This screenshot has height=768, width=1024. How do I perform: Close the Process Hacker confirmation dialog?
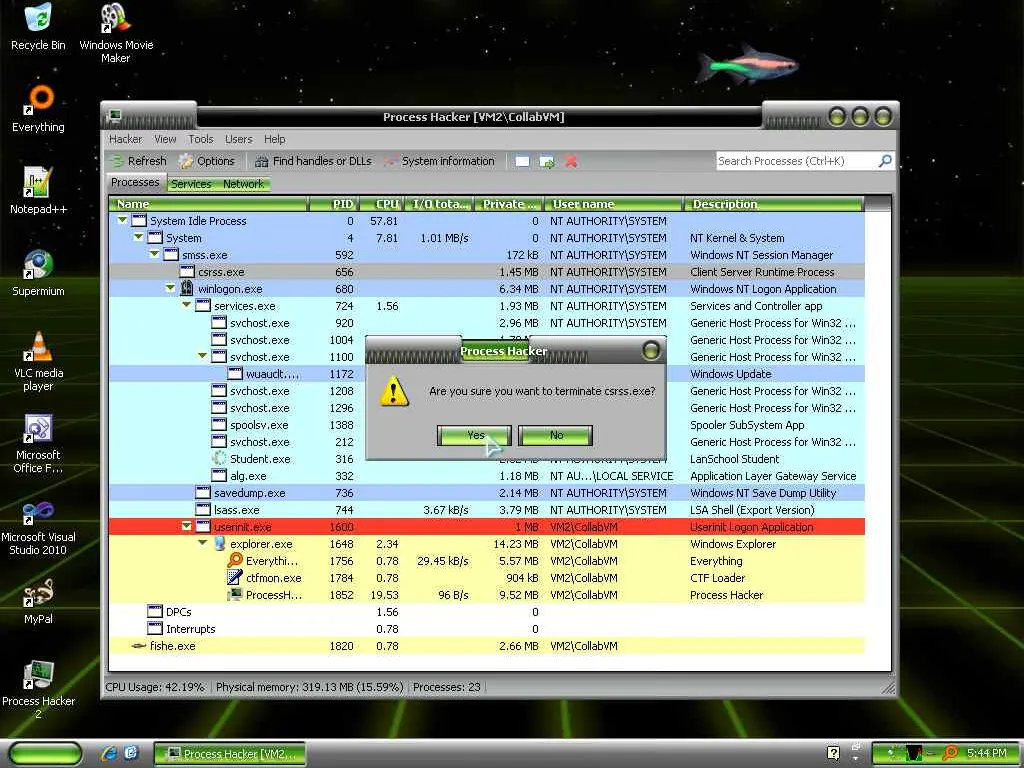click(x=650, y=351)
